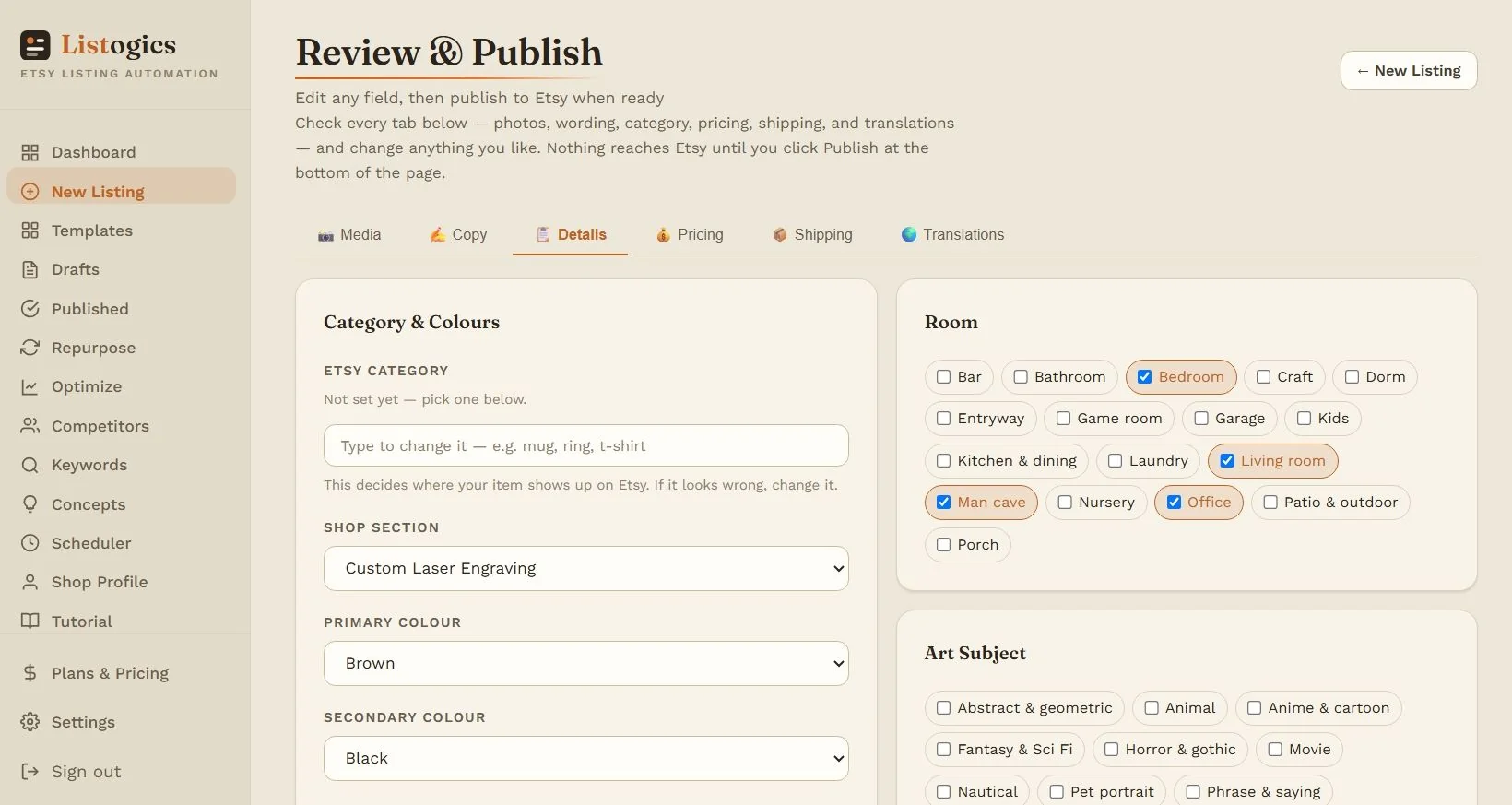The height and width of the screenshot is (805, 1512).
Task: Uncheck the Office room checkbox
Action: pos(1174,503)
